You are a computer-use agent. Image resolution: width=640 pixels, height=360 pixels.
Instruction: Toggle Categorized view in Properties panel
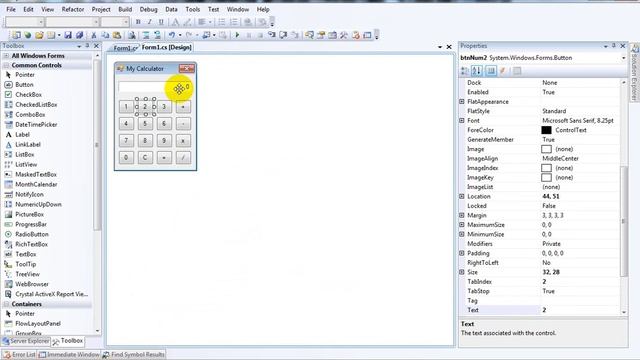coord(465,71)
